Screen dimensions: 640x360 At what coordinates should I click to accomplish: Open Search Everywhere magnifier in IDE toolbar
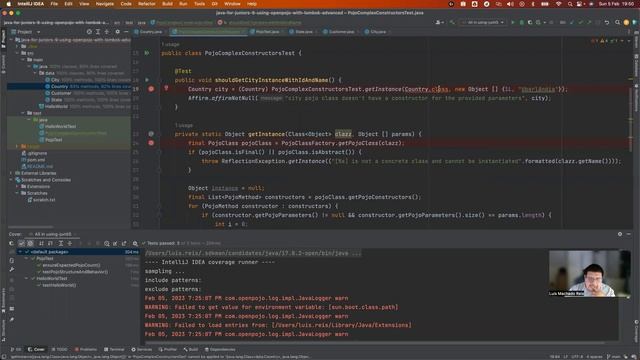(618, 22)
